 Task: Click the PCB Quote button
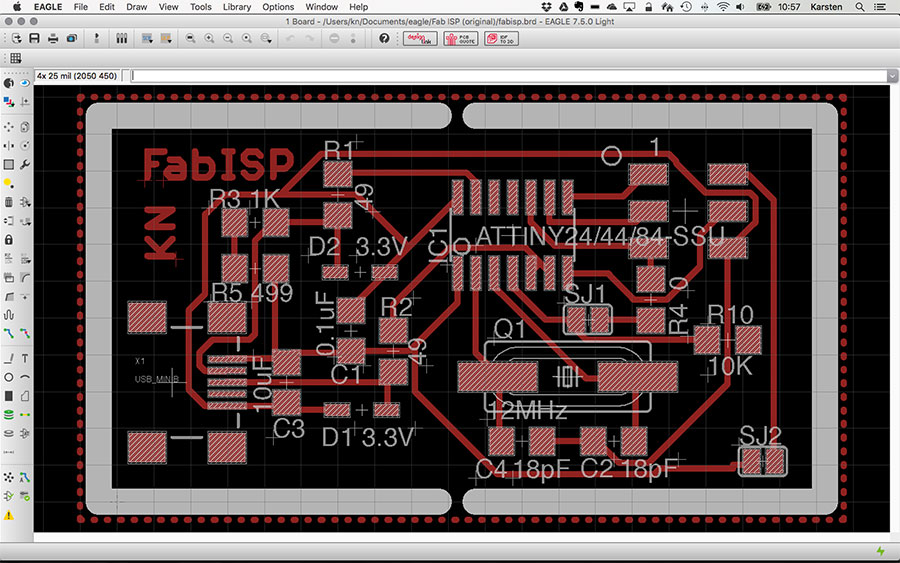pyautogui.click(x=461, y=38)
